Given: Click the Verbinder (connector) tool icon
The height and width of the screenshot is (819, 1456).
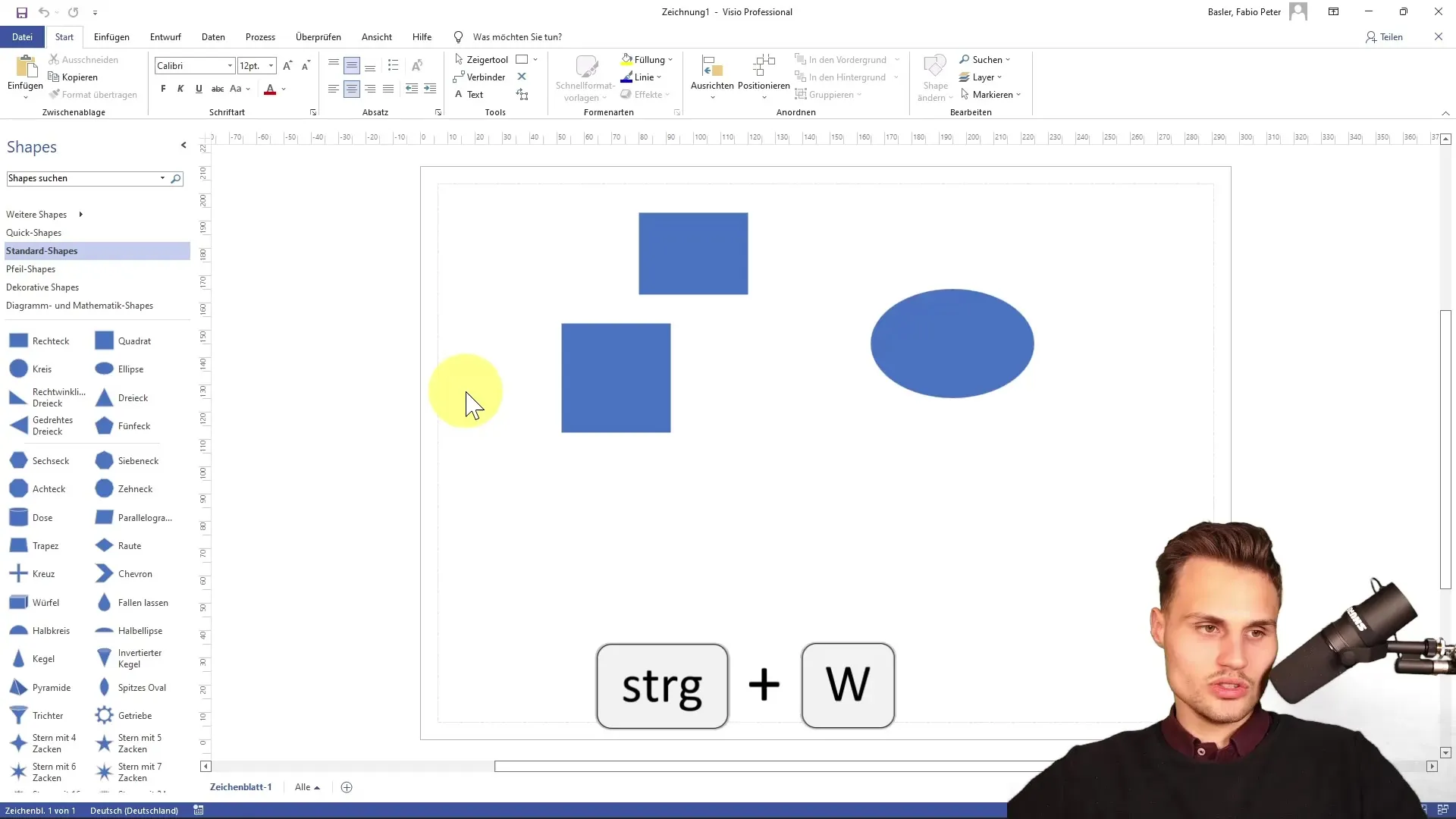Looking at the screenshot, I should tap(459, 77).
